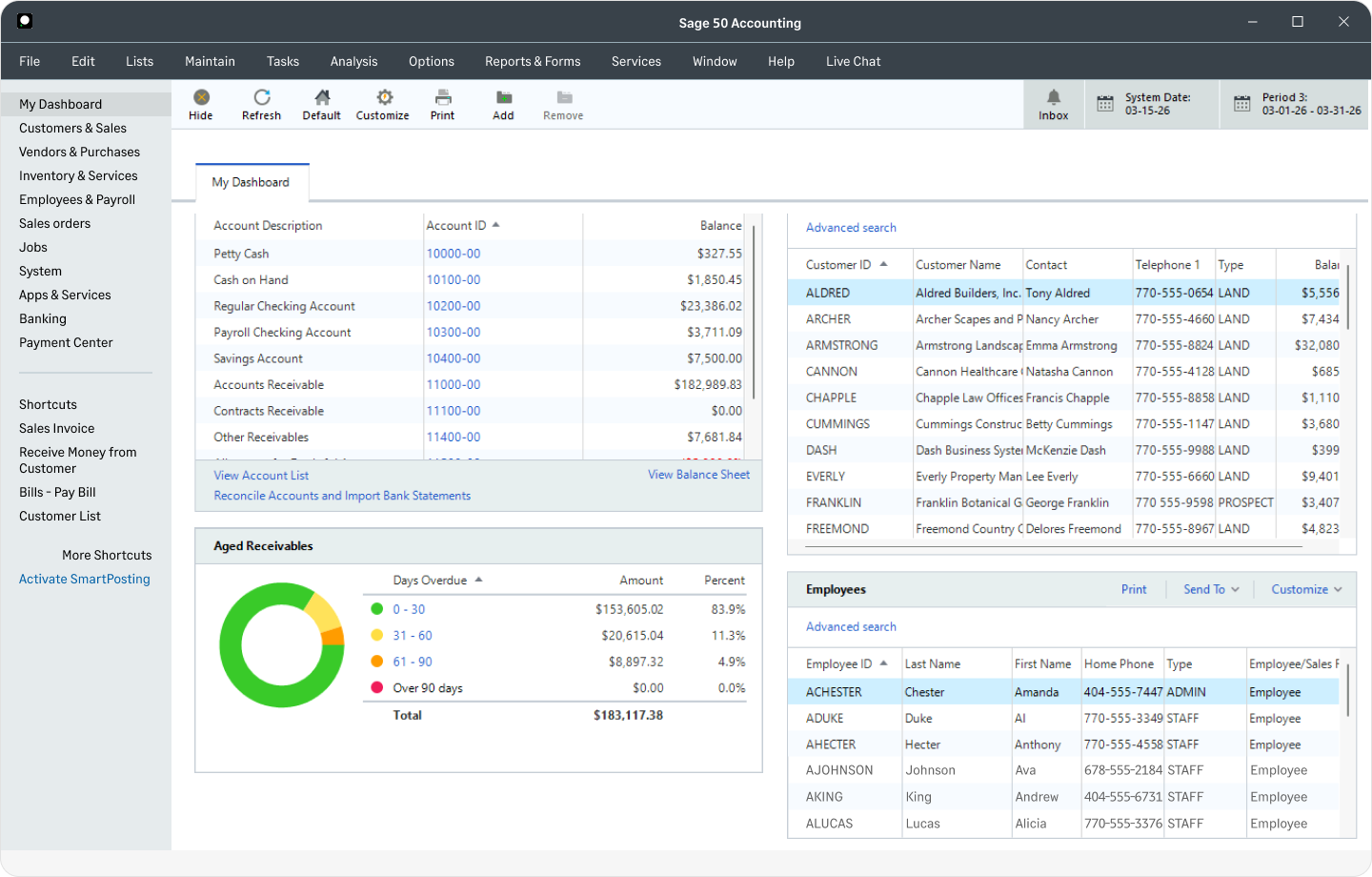Click Activate SmartPosting link
This screenshot has height=877, width=1372.
pyautogui.click(x=85, y=579)
